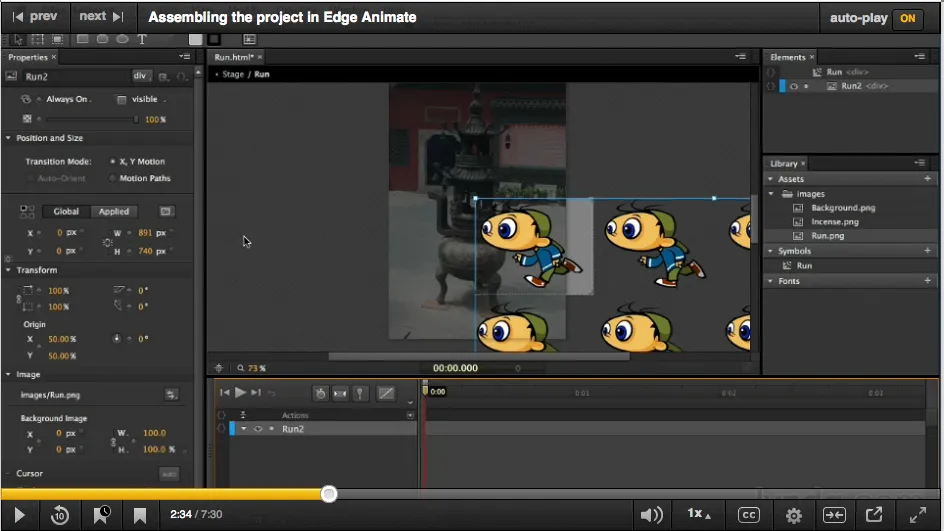Viewport: 944px width, 531px height.
Task: Edit the width value 891
Action: (145, 232)
